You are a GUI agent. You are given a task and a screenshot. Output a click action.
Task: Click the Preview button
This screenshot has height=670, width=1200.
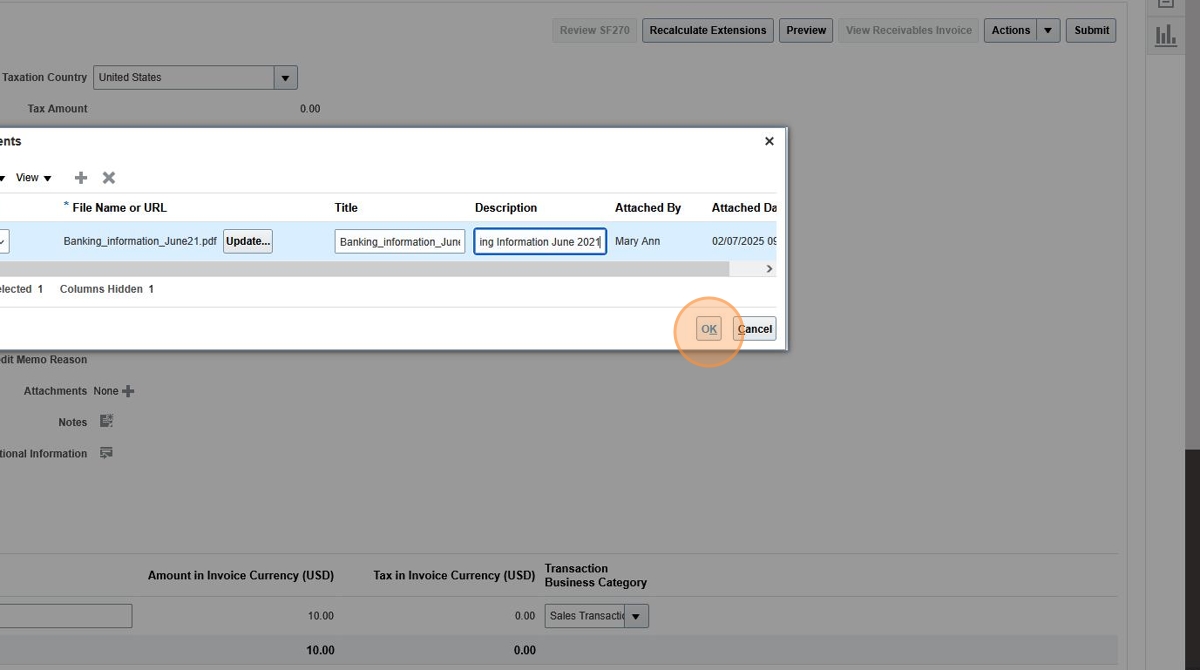coord(805,30)
